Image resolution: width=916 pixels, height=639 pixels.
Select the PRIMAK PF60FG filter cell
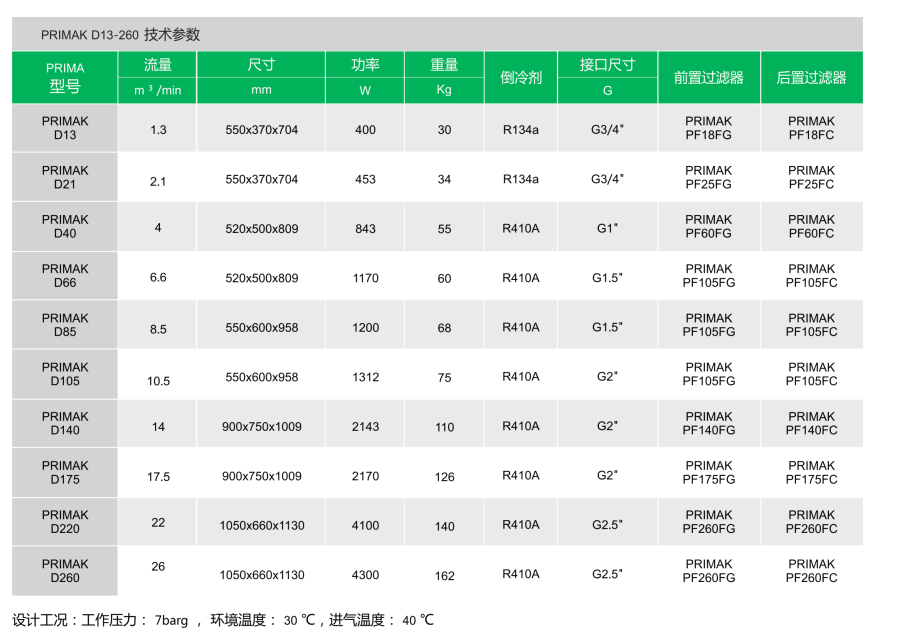pos(708,227)
